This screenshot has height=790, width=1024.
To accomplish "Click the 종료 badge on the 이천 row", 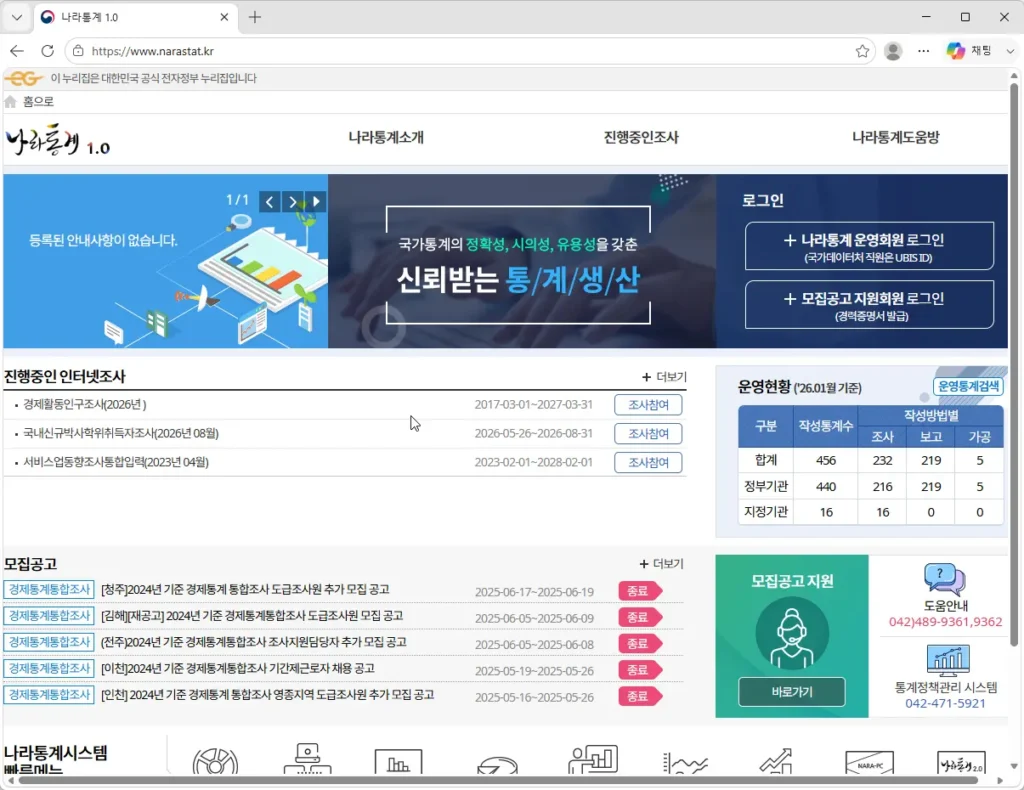I will 640,670.
